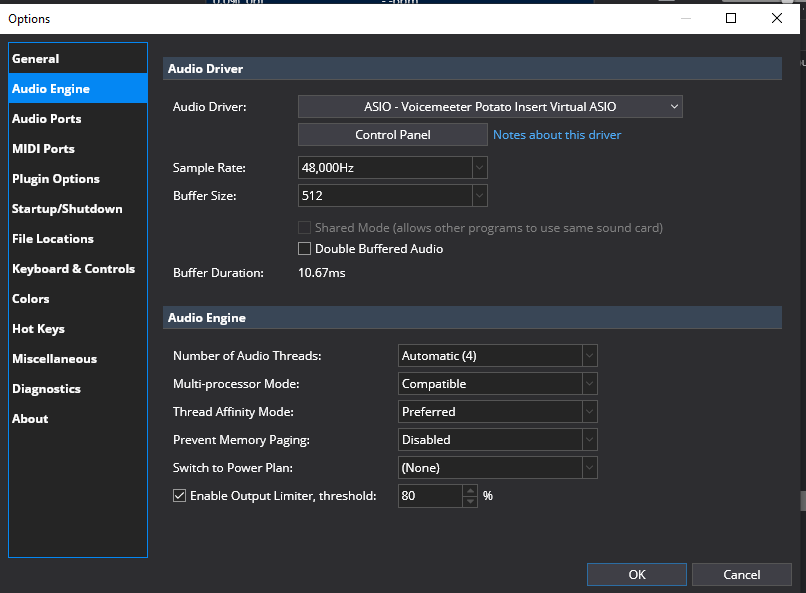
Task: Select Plugin Options in the sidebar
Action: point(56,179)
